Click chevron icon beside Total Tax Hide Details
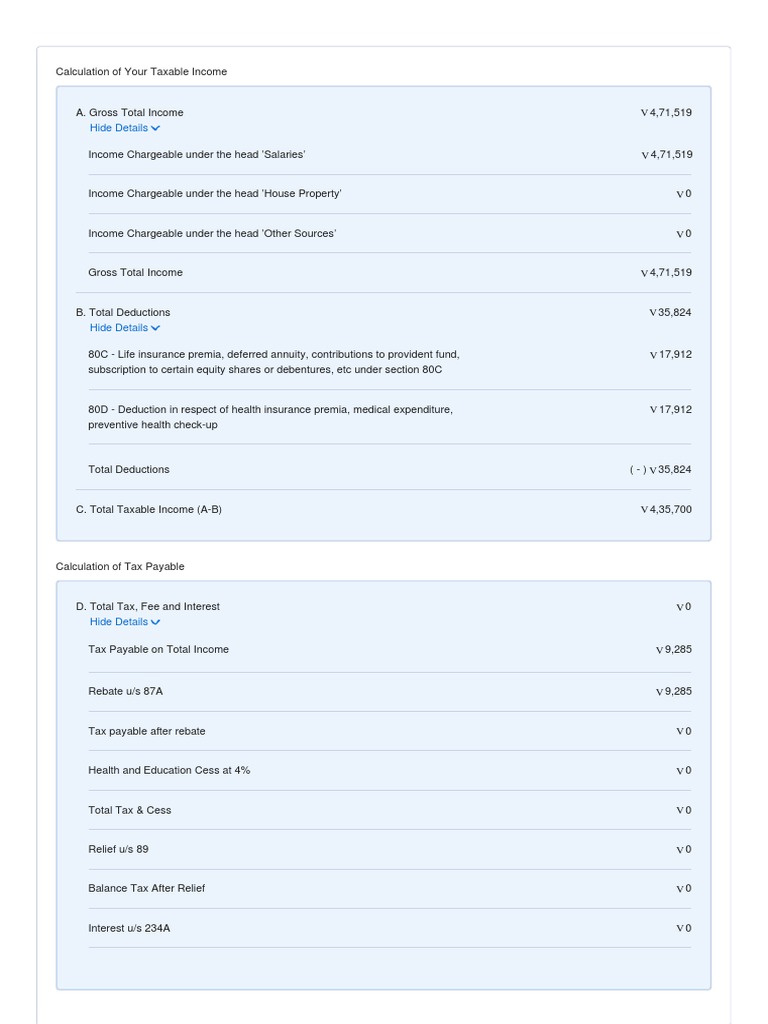This screenshot has height=1024, width=768. coord(155,622)
